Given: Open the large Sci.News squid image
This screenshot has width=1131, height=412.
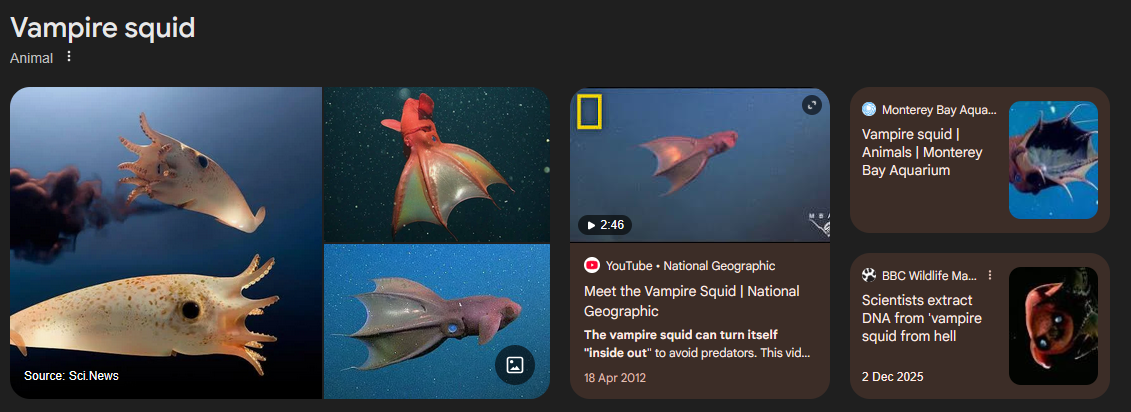Looking at the screenshot, I should pyautogui.click(x=166, y=242).
